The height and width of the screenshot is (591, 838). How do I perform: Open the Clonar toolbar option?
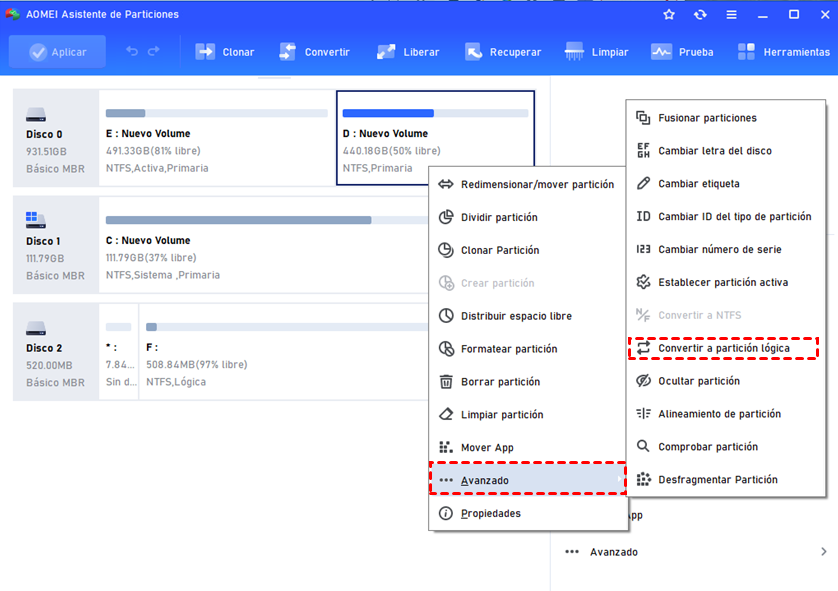pos(224,52)
